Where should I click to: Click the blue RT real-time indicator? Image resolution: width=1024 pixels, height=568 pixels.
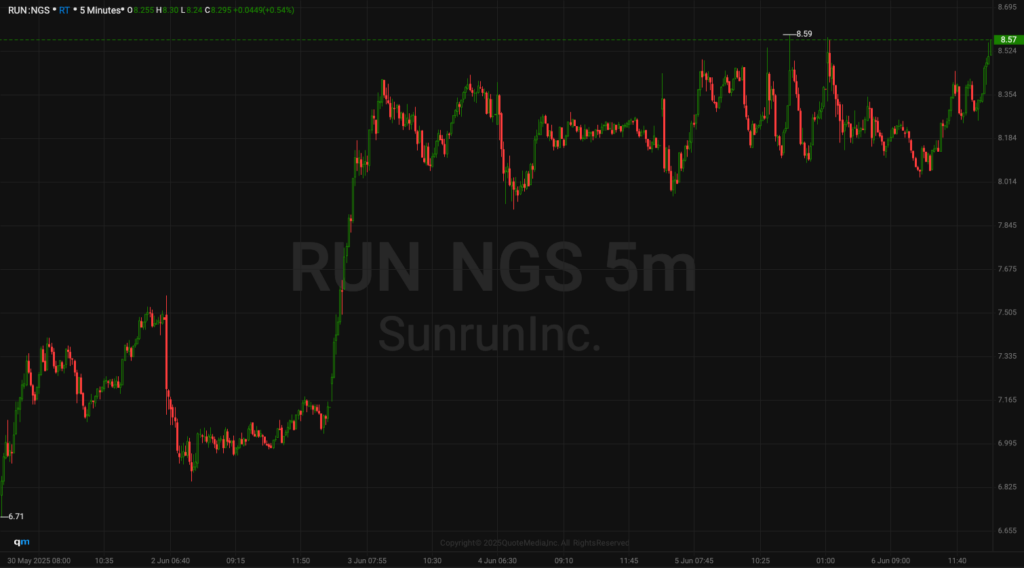[x=64, y=10]
